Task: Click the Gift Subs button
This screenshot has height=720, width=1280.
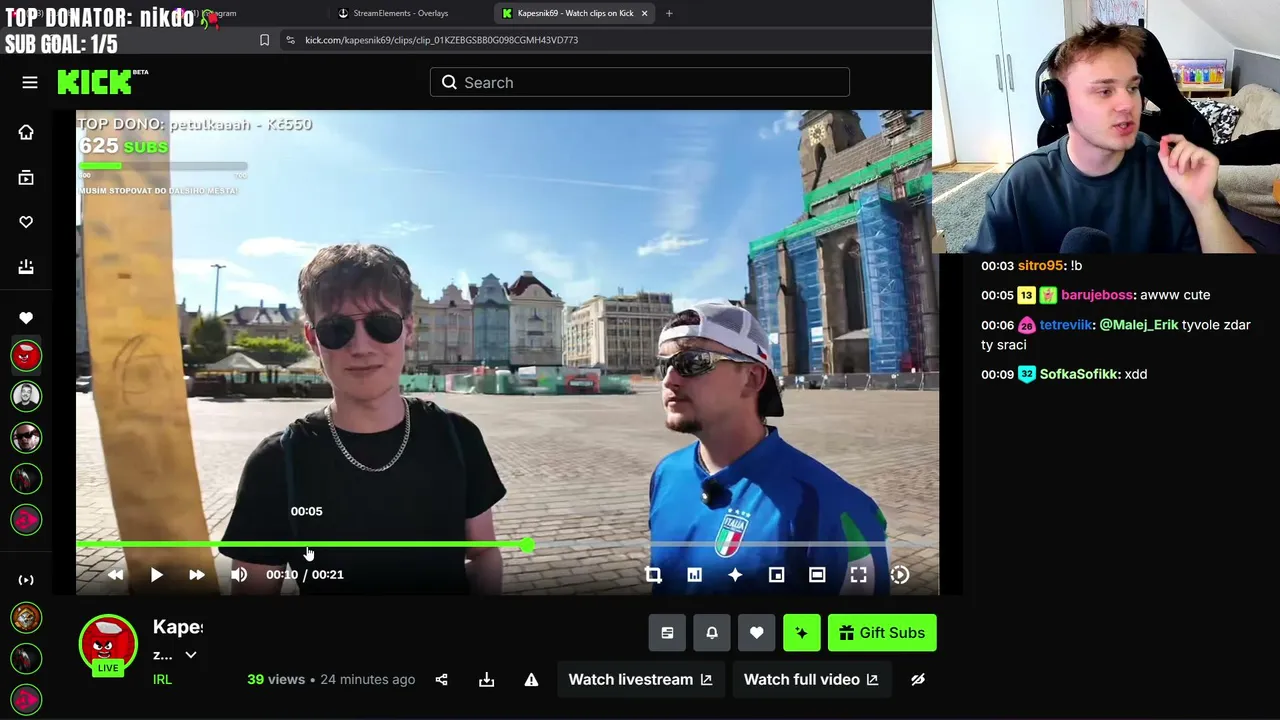Action: click(x=882, y=633)
